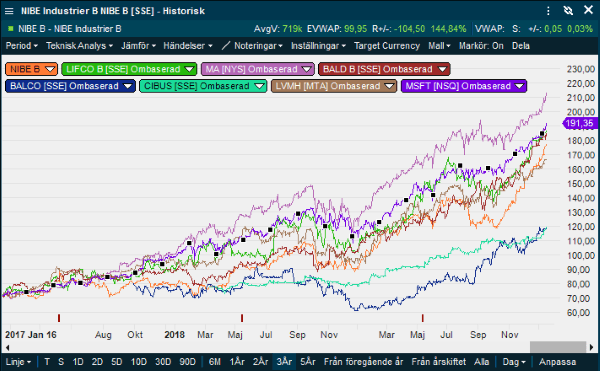
Task: Open the Teknisk Analys menu
Action: [x=79, y=46]
